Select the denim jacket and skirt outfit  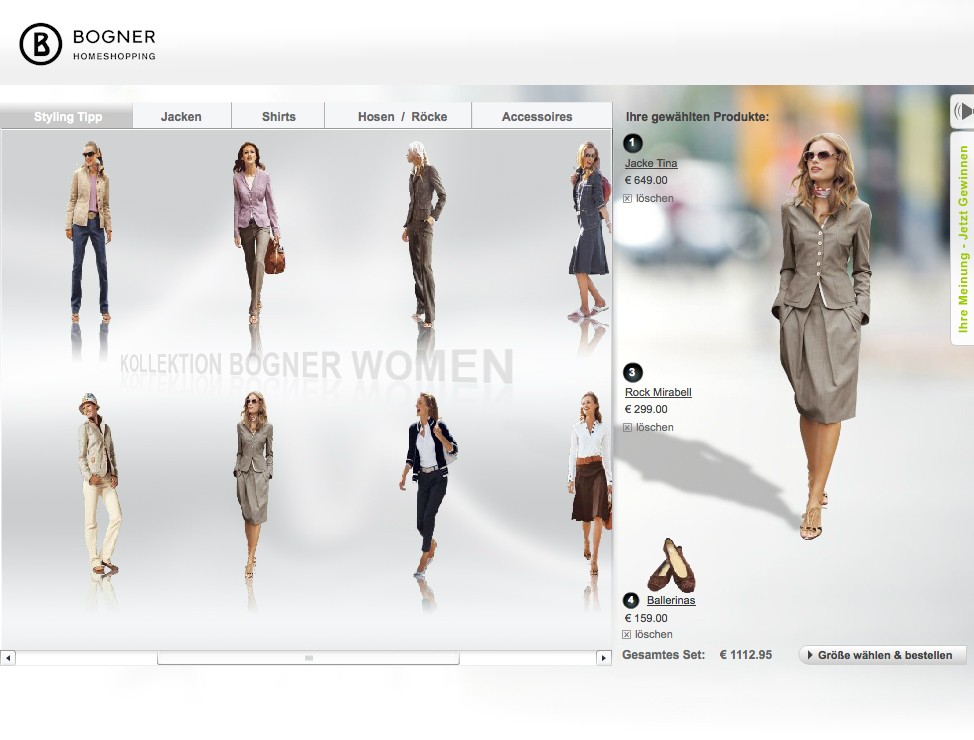point(589,230)
